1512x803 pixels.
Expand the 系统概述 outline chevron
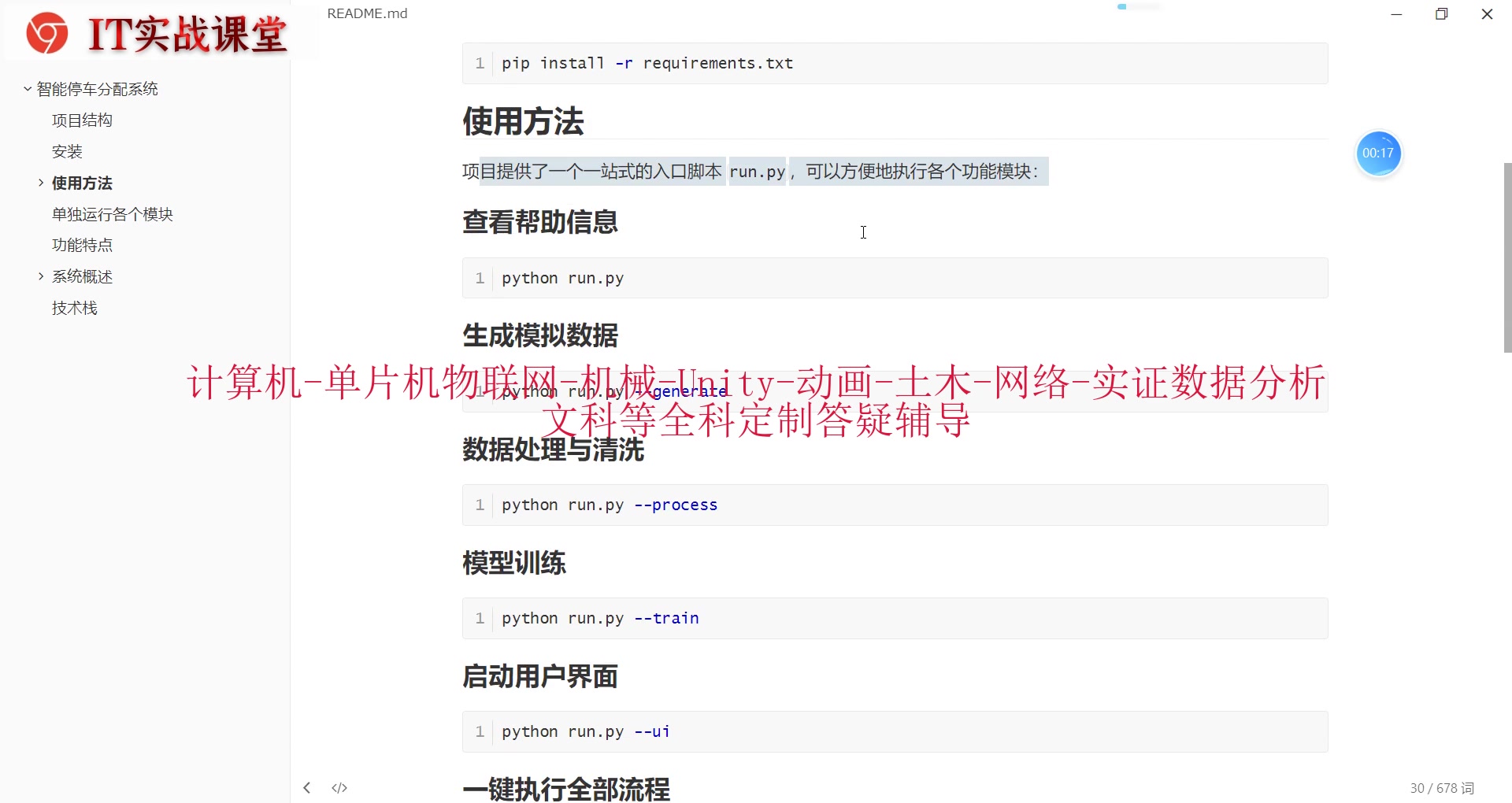coord(41,276)
